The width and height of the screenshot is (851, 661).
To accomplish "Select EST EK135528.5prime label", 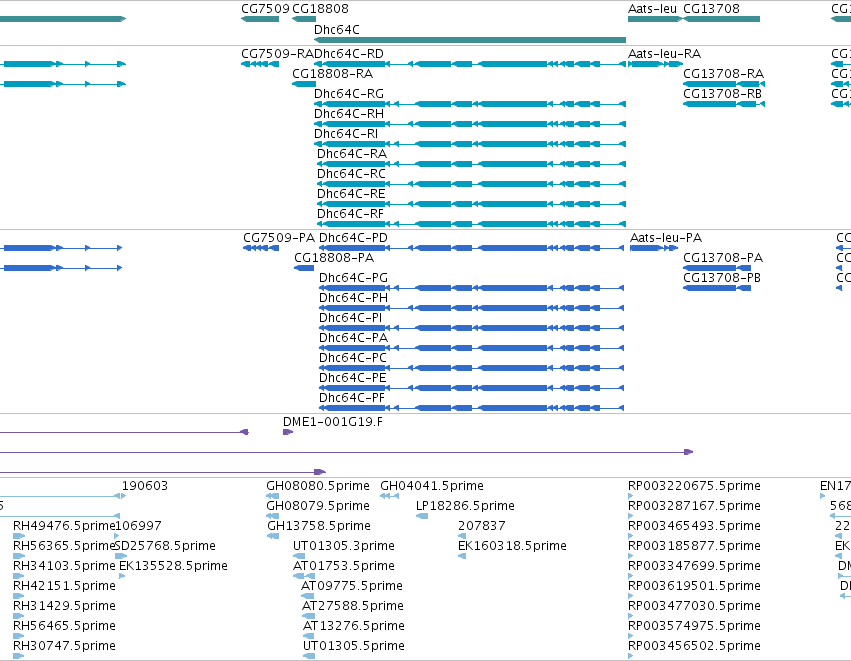I will tap(173, 566).
